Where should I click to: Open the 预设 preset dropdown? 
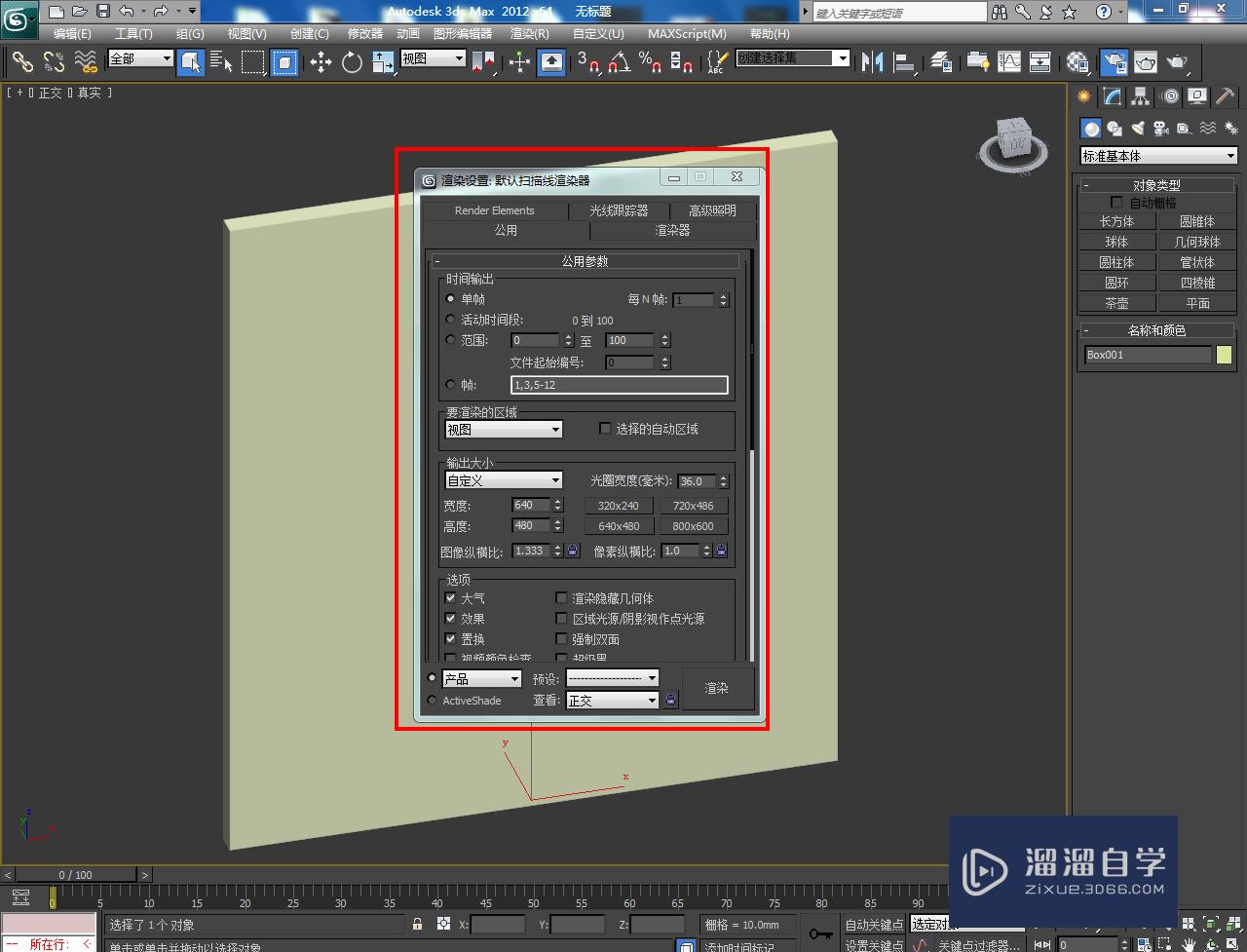pos(613,678)
